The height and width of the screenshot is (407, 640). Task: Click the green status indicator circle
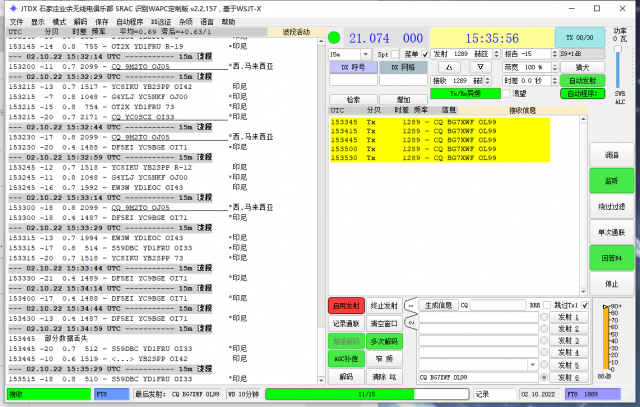click(334, 38)
